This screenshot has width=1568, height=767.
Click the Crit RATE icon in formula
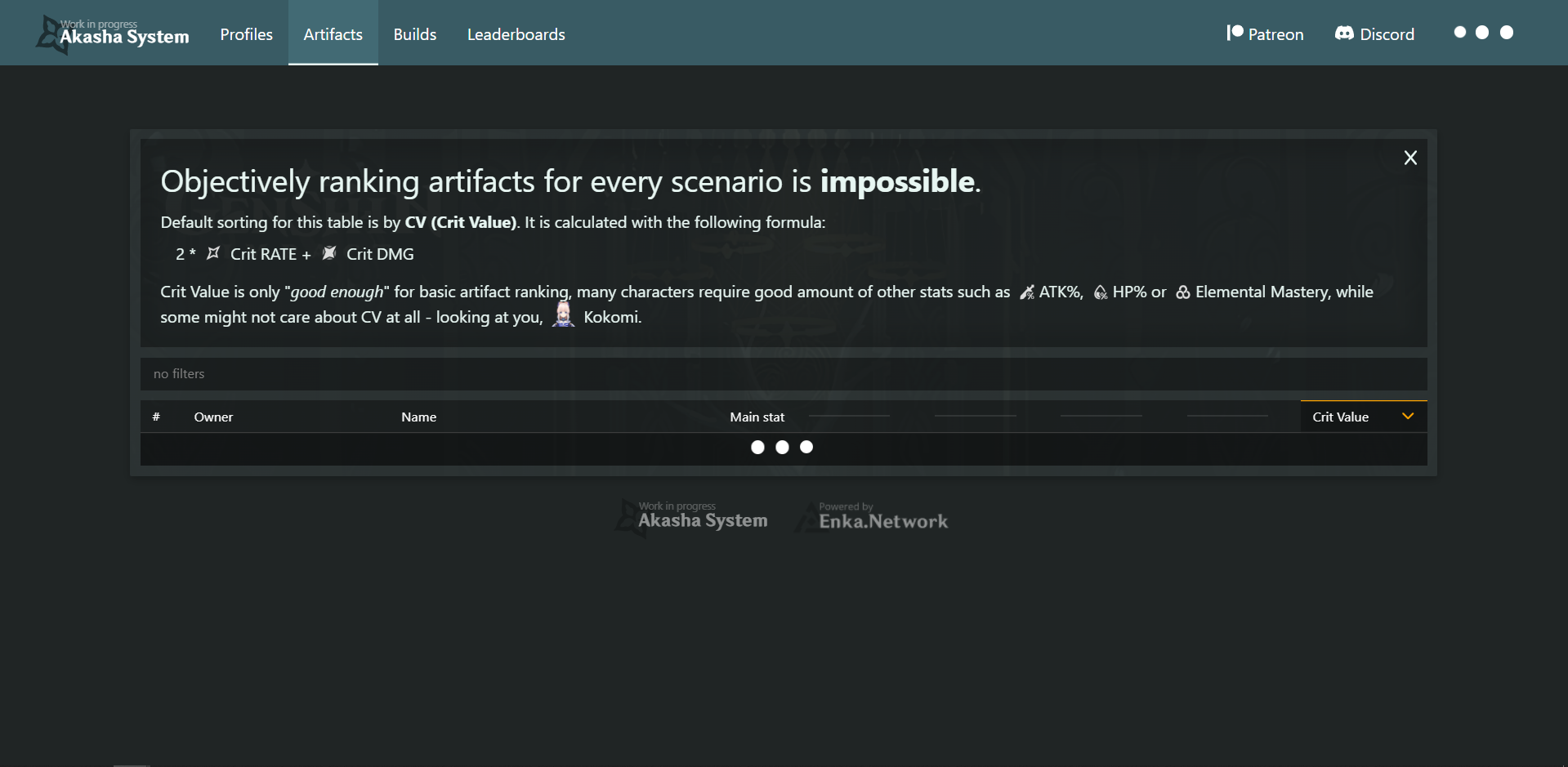click(x=213, y=253)
